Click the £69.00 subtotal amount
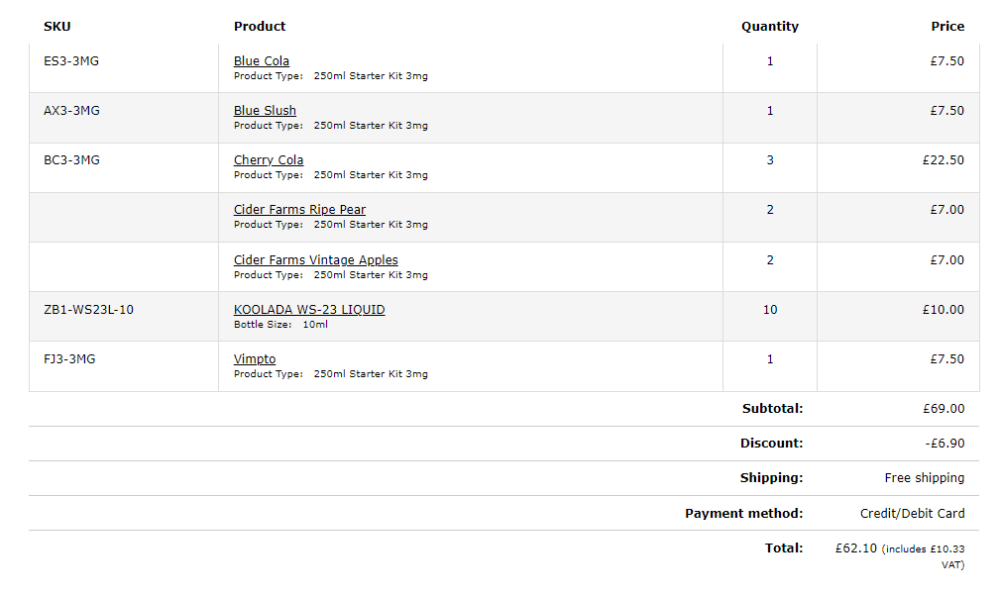Image resolution: width=1000 pixels, height=597 pixels. (944, 409)
